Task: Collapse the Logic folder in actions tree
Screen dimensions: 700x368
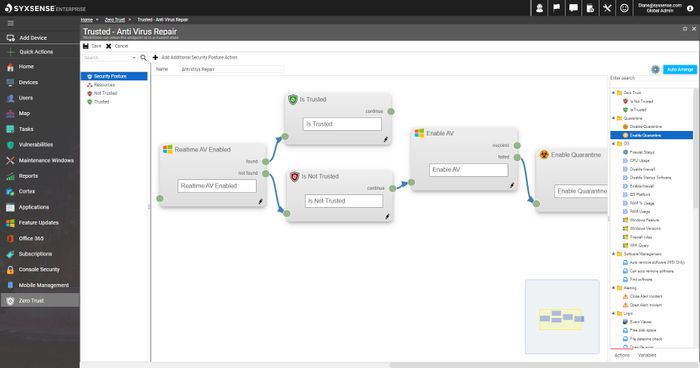Action: (613, 314)
